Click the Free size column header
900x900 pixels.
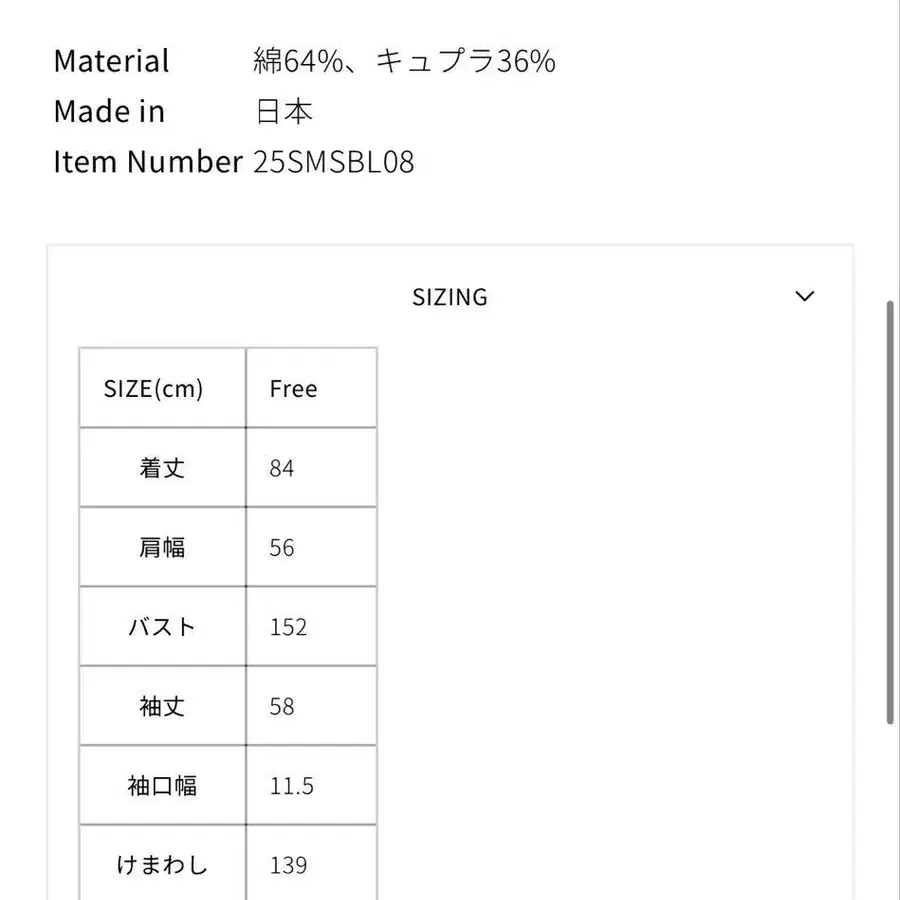point(293,389)
